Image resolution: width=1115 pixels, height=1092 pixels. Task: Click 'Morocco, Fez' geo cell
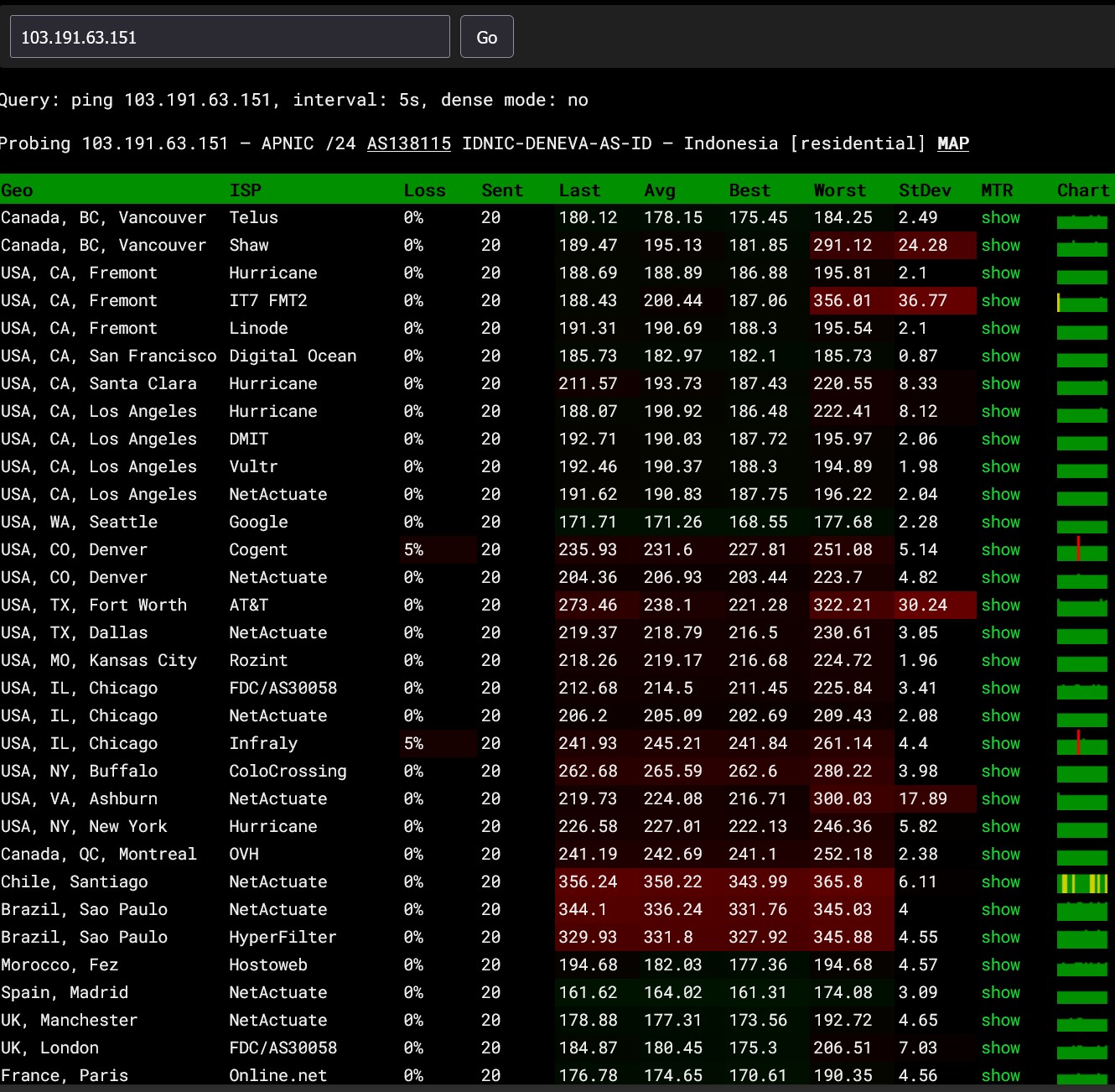(x=60, y=965)
